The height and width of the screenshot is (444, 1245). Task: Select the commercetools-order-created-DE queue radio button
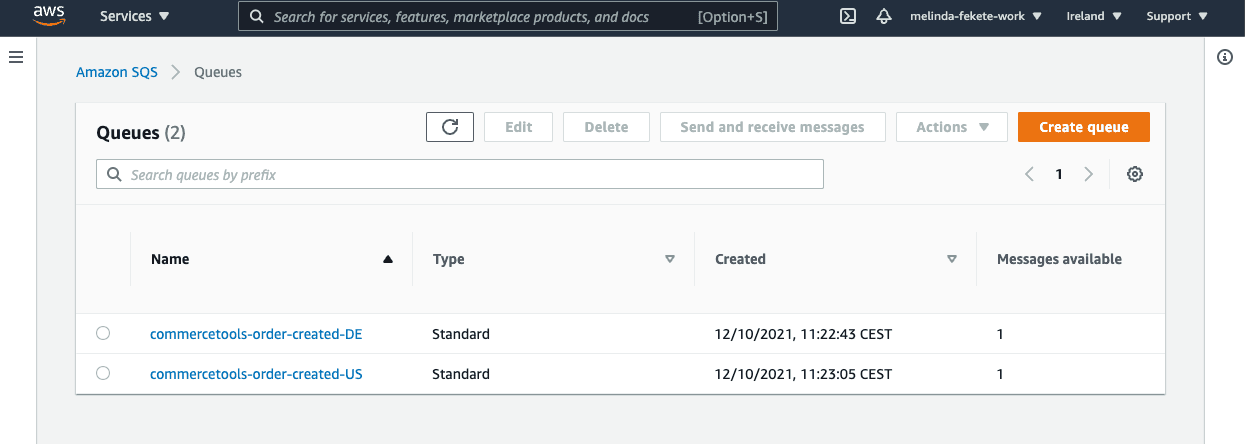[103, 334]
